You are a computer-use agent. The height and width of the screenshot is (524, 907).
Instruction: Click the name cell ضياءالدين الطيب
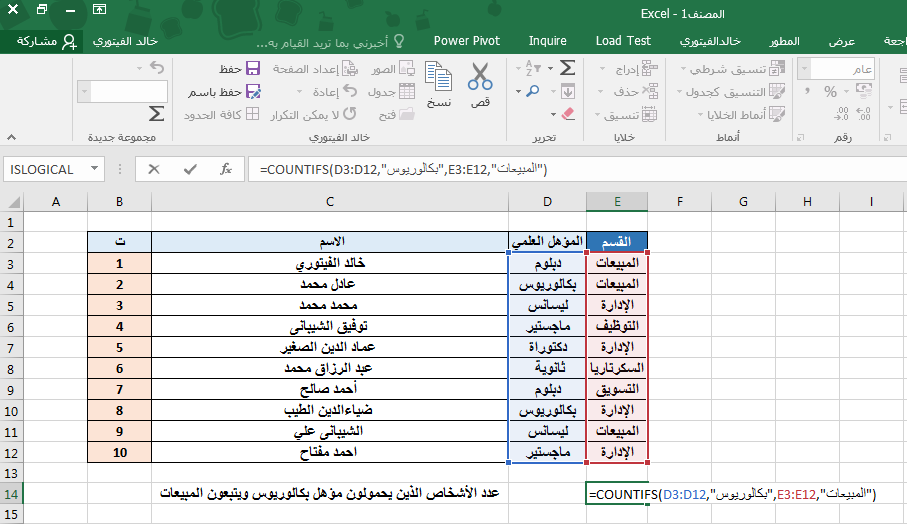[x=330, y=410]
